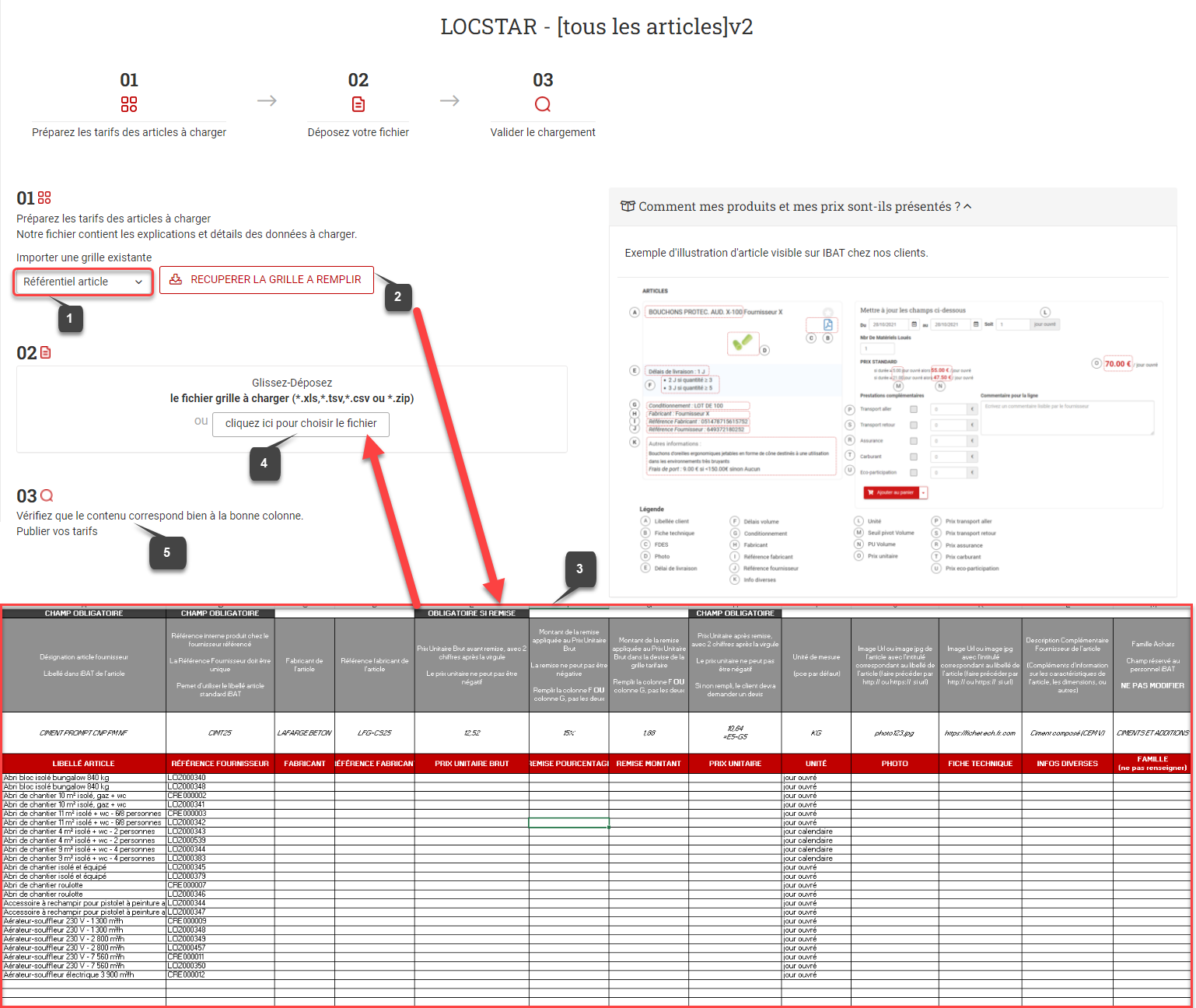The height and width of the screenshot is (1008, 1196).
Task: Click the Transport aller price input field
Action: click(x=949, y=409)
